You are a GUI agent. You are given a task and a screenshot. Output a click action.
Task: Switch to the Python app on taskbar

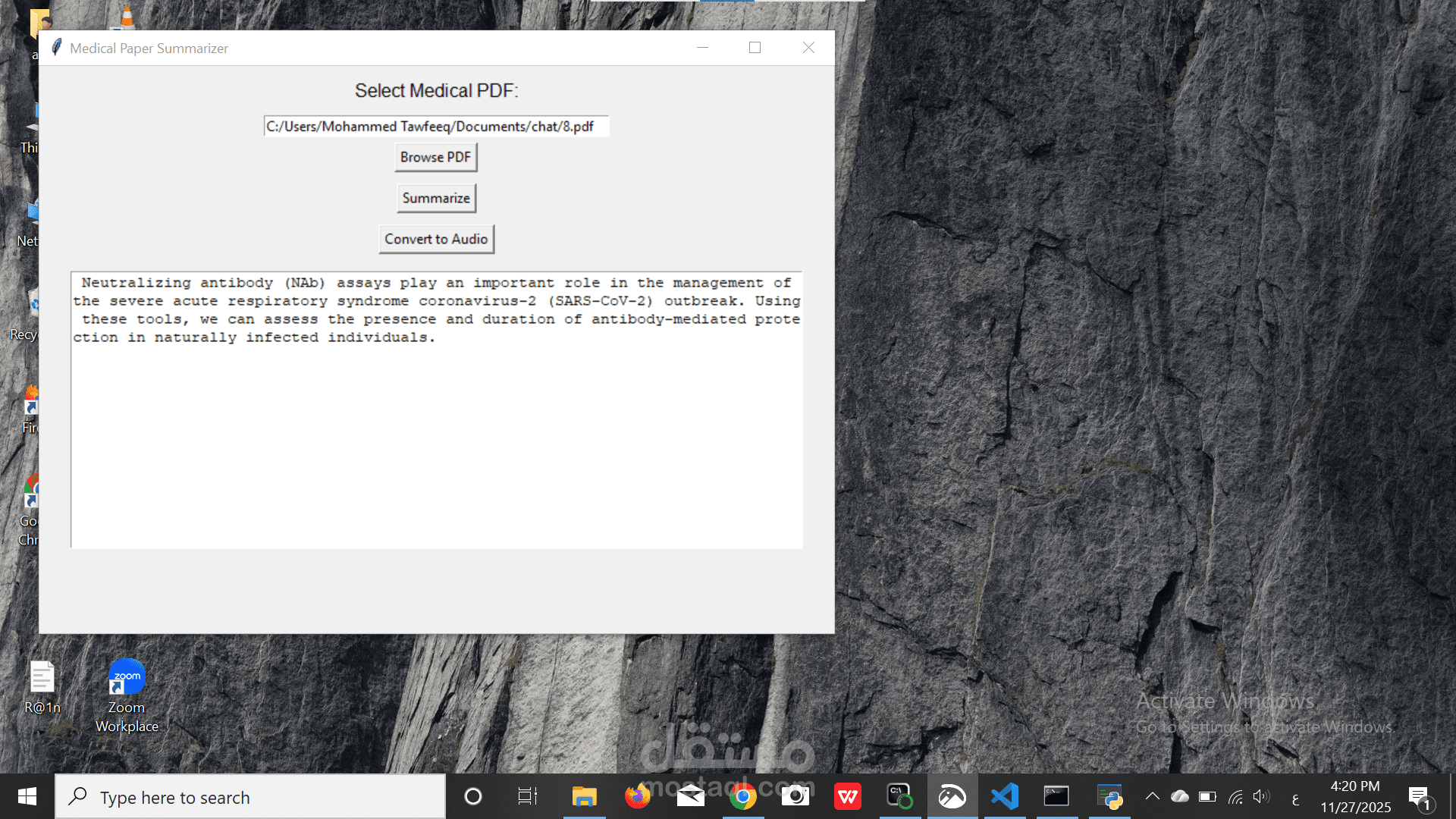(1110, 796)
